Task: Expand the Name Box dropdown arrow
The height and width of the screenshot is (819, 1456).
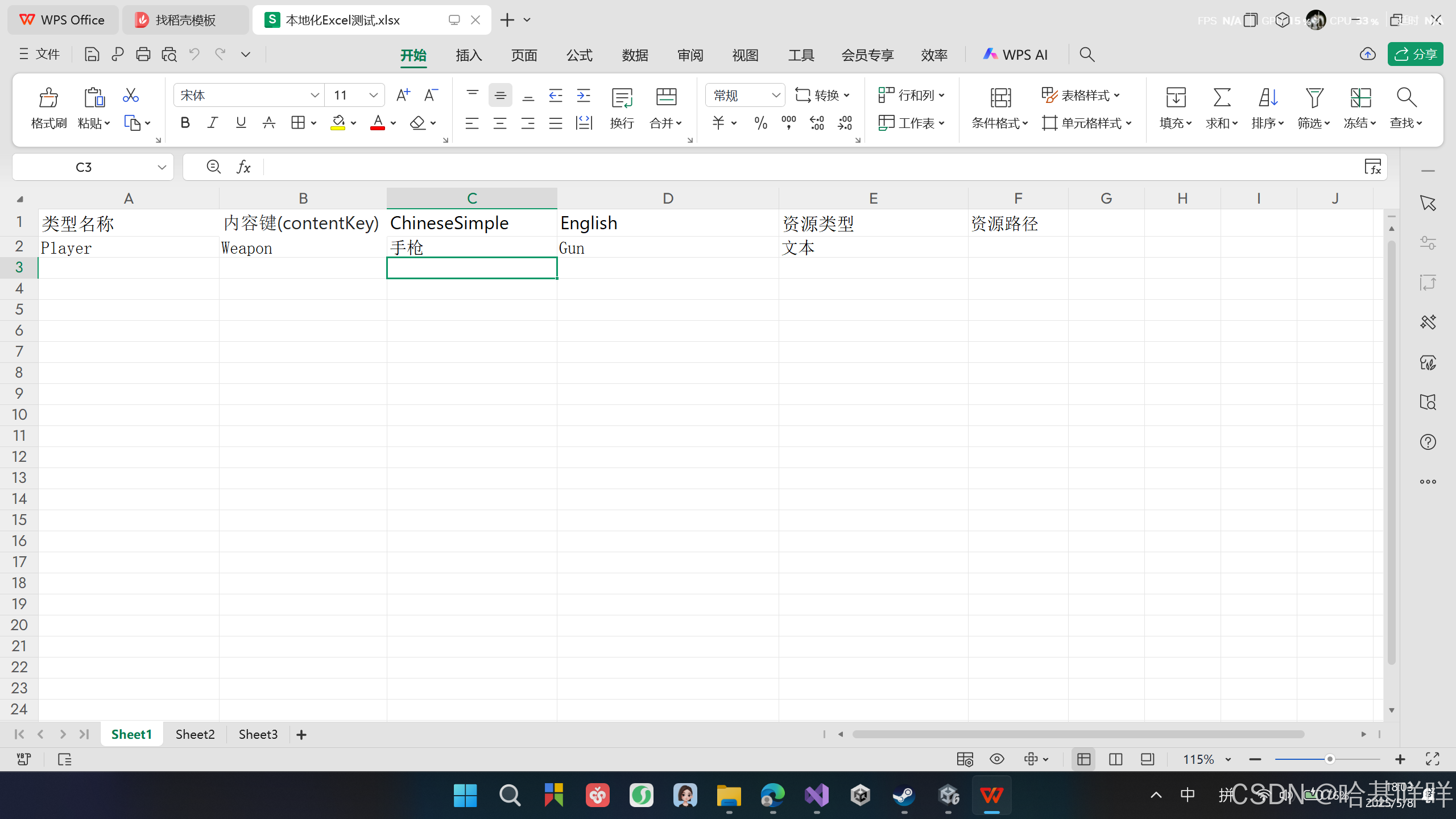Action: [162, 167]
